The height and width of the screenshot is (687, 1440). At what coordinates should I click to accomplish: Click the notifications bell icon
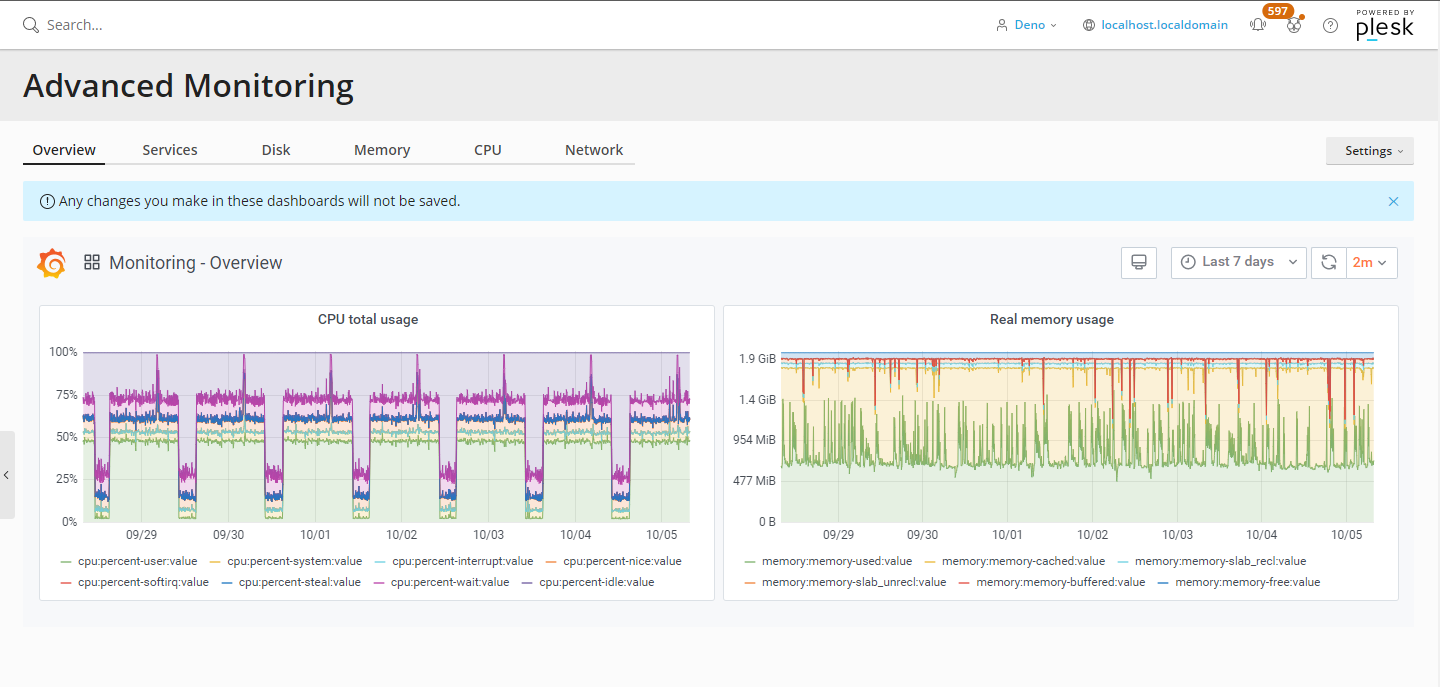(1258, 25)
